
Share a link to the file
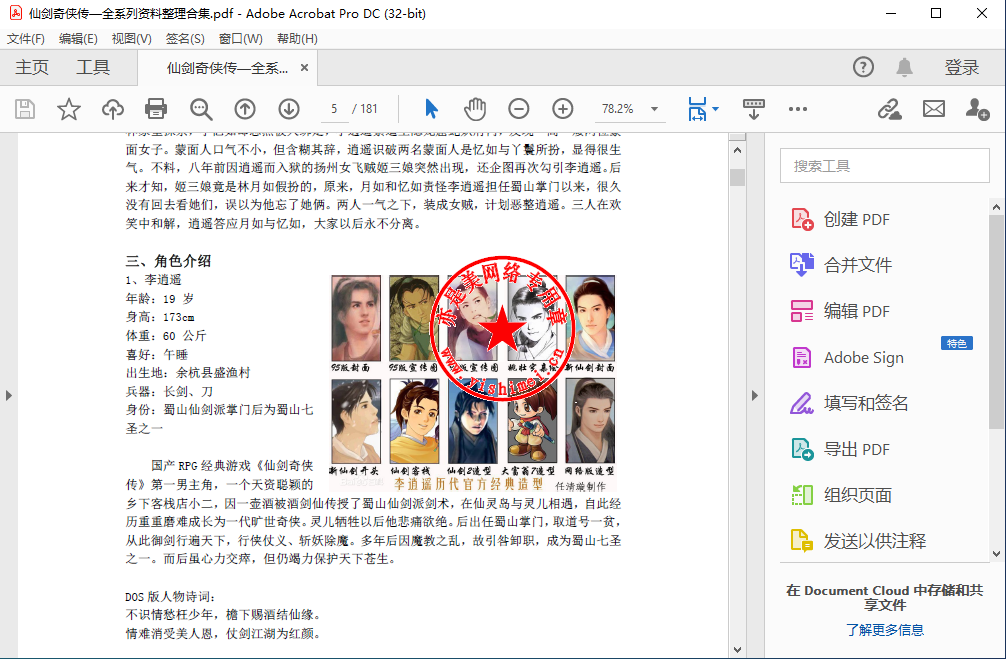890,109
